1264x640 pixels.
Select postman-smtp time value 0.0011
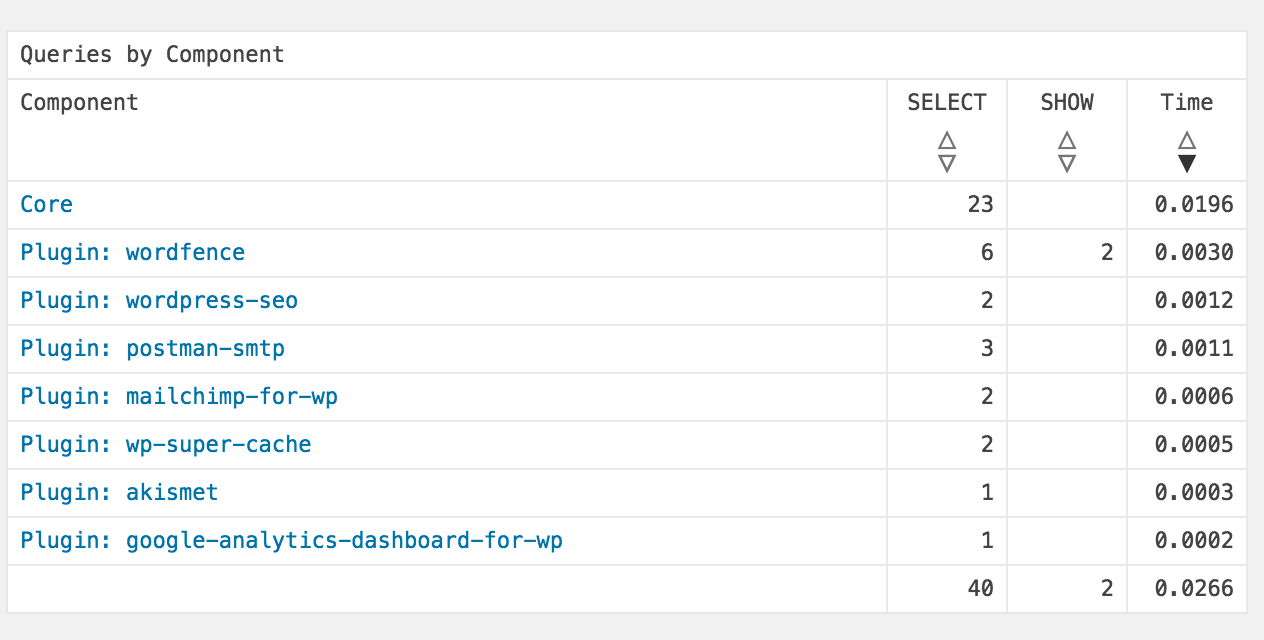point(1194,349)
